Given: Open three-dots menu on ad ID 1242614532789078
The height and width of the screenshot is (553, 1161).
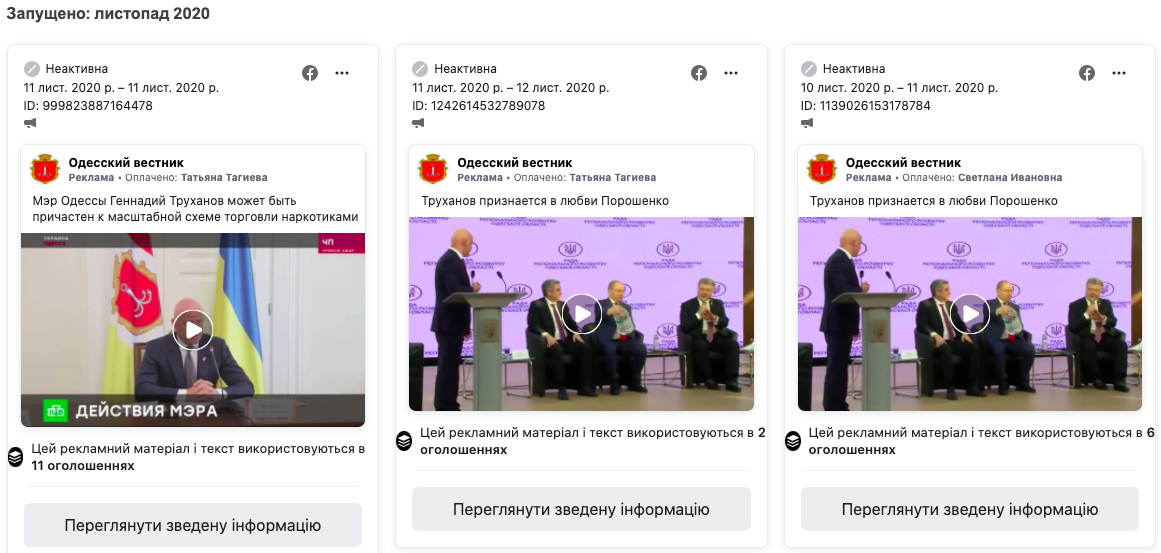Looking at the screenshot, I should click(x=731, y=73).
